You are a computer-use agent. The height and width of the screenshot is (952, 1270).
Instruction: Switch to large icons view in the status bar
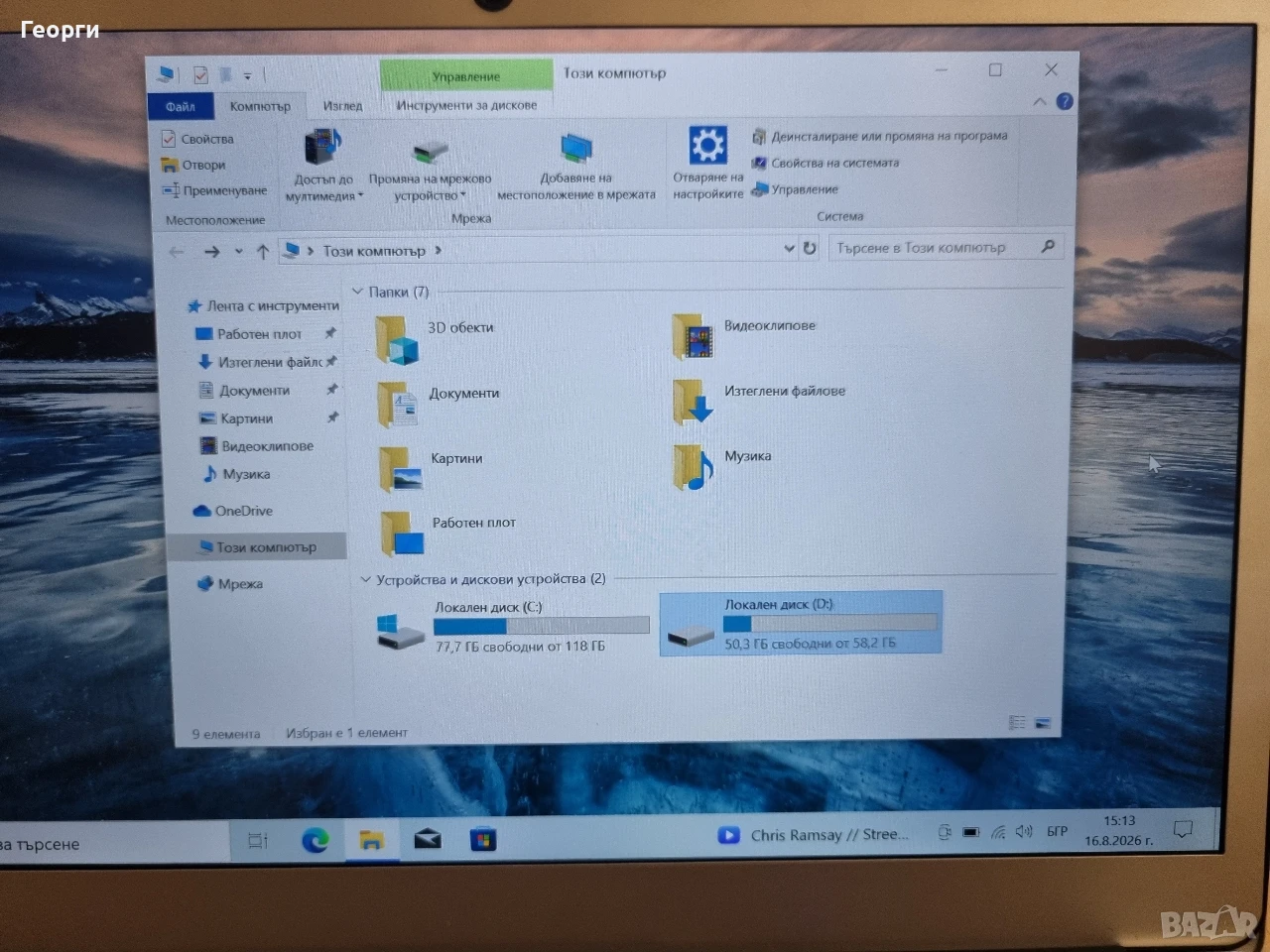pos(1042,723)
